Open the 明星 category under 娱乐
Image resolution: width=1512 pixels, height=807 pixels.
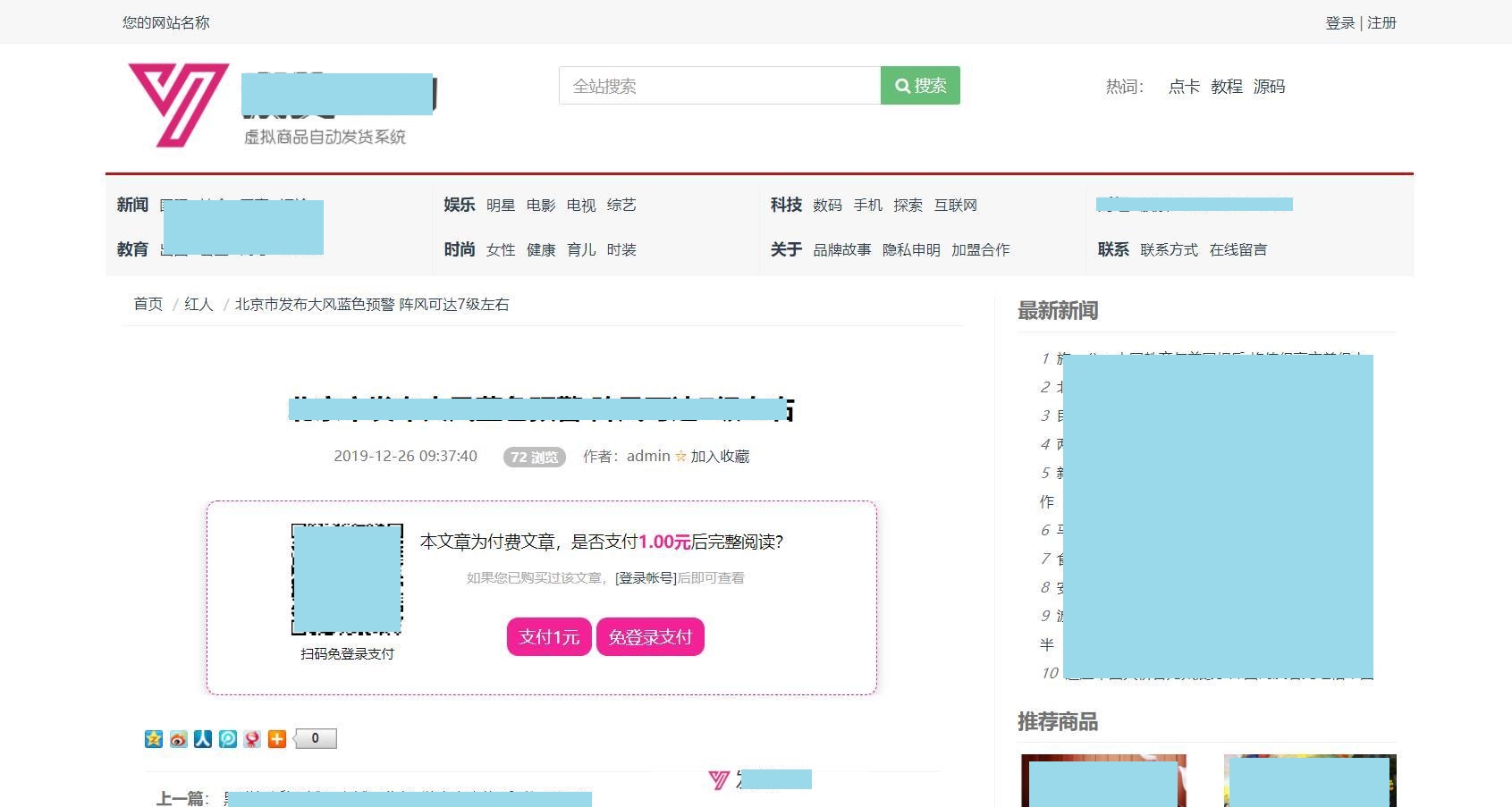pyautogui.click(x=501, y=206)
